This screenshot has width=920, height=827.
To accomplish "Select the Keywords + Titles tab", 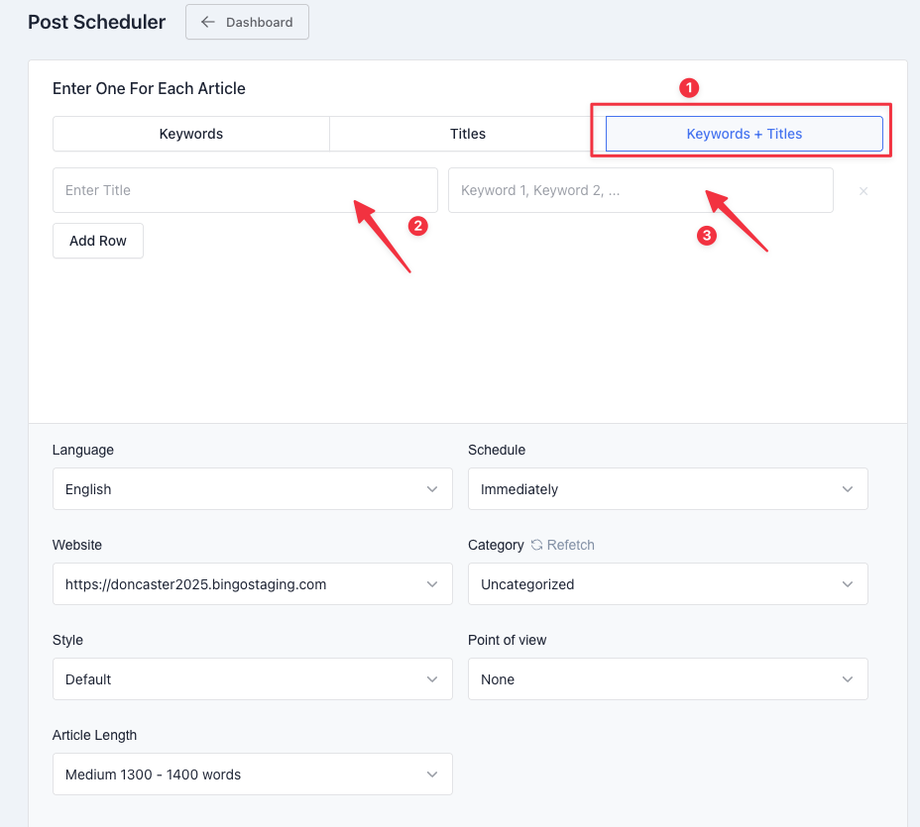I will pos(744,134).
